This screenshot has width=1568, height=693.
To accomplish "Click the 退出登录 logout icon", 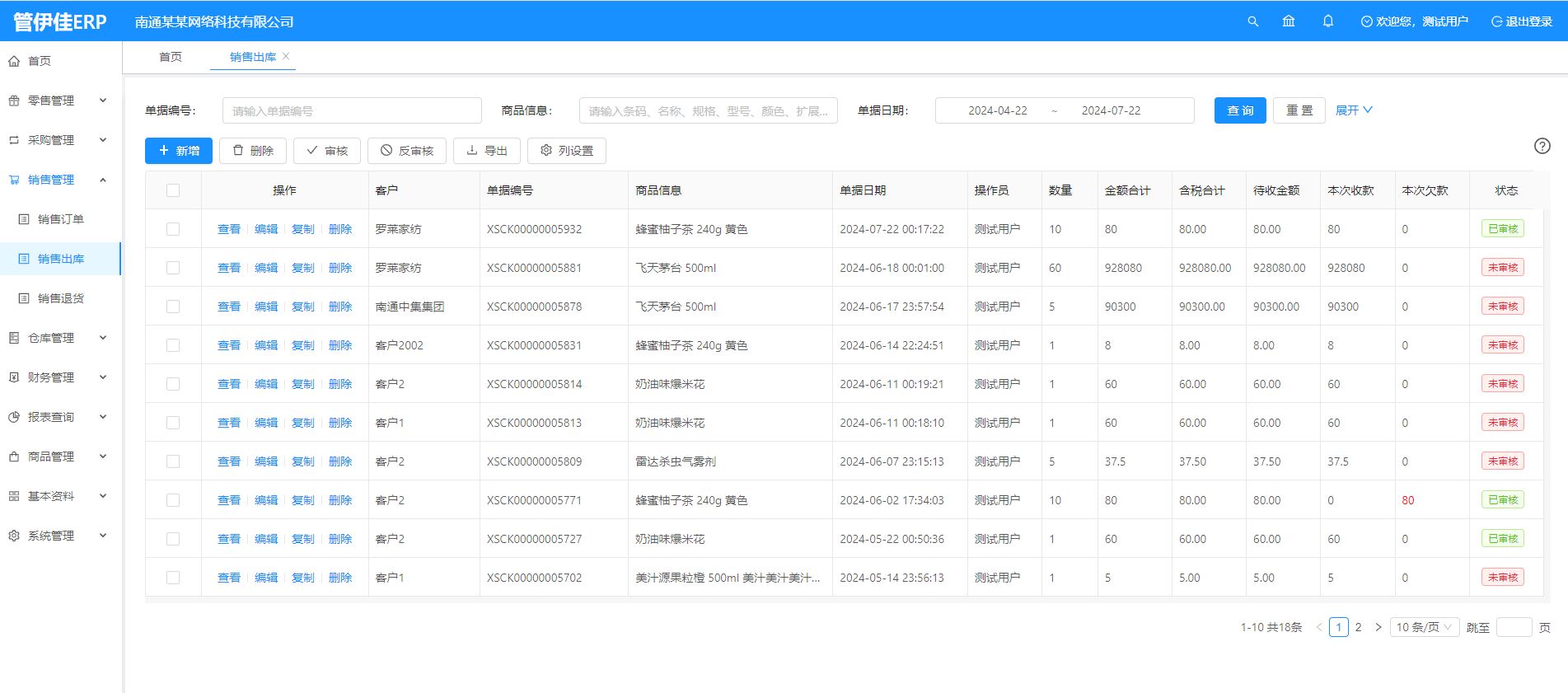I will tap(1496, 21).
